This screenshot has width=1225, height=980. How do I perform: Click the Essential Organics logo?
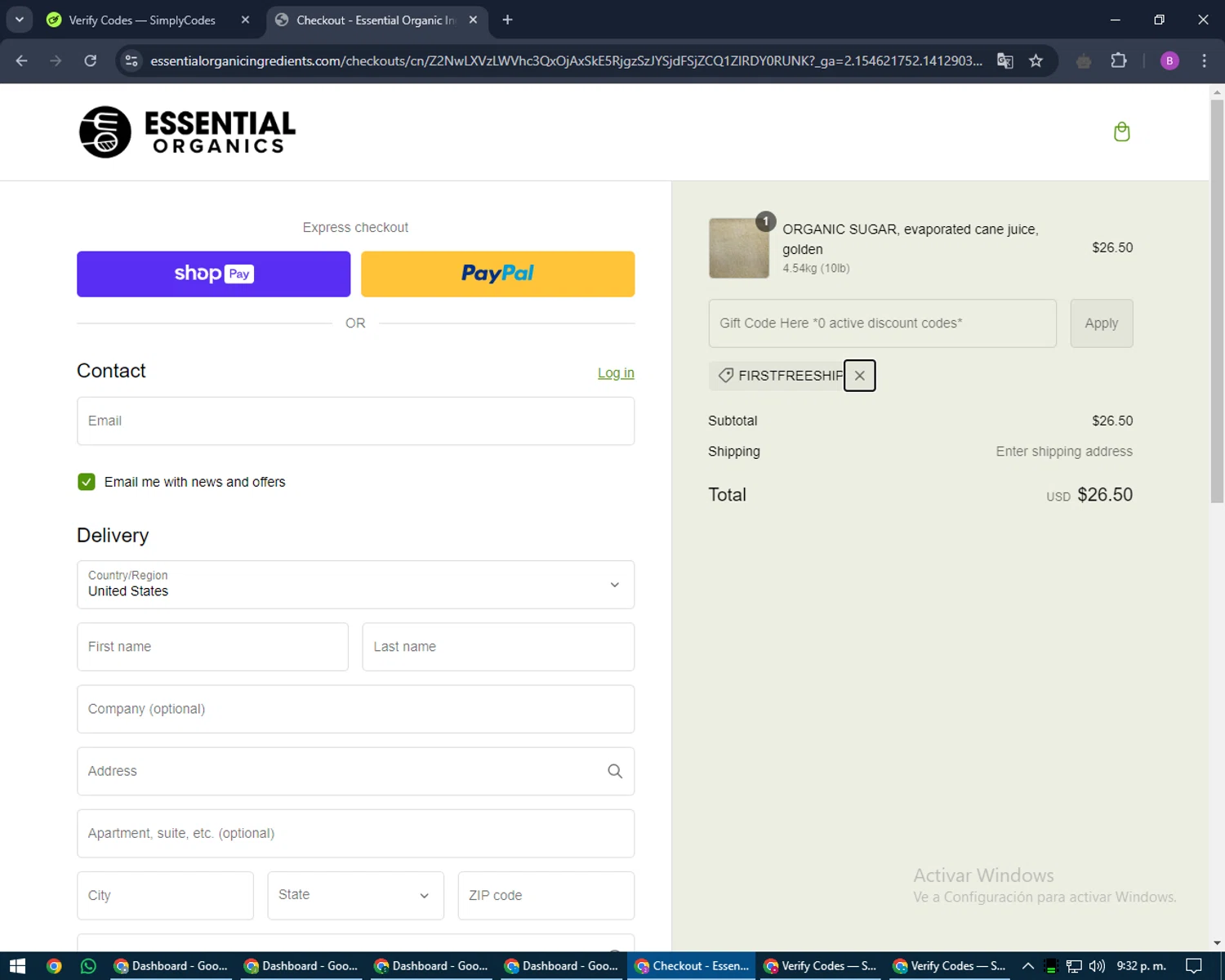[x=187, y=131]
